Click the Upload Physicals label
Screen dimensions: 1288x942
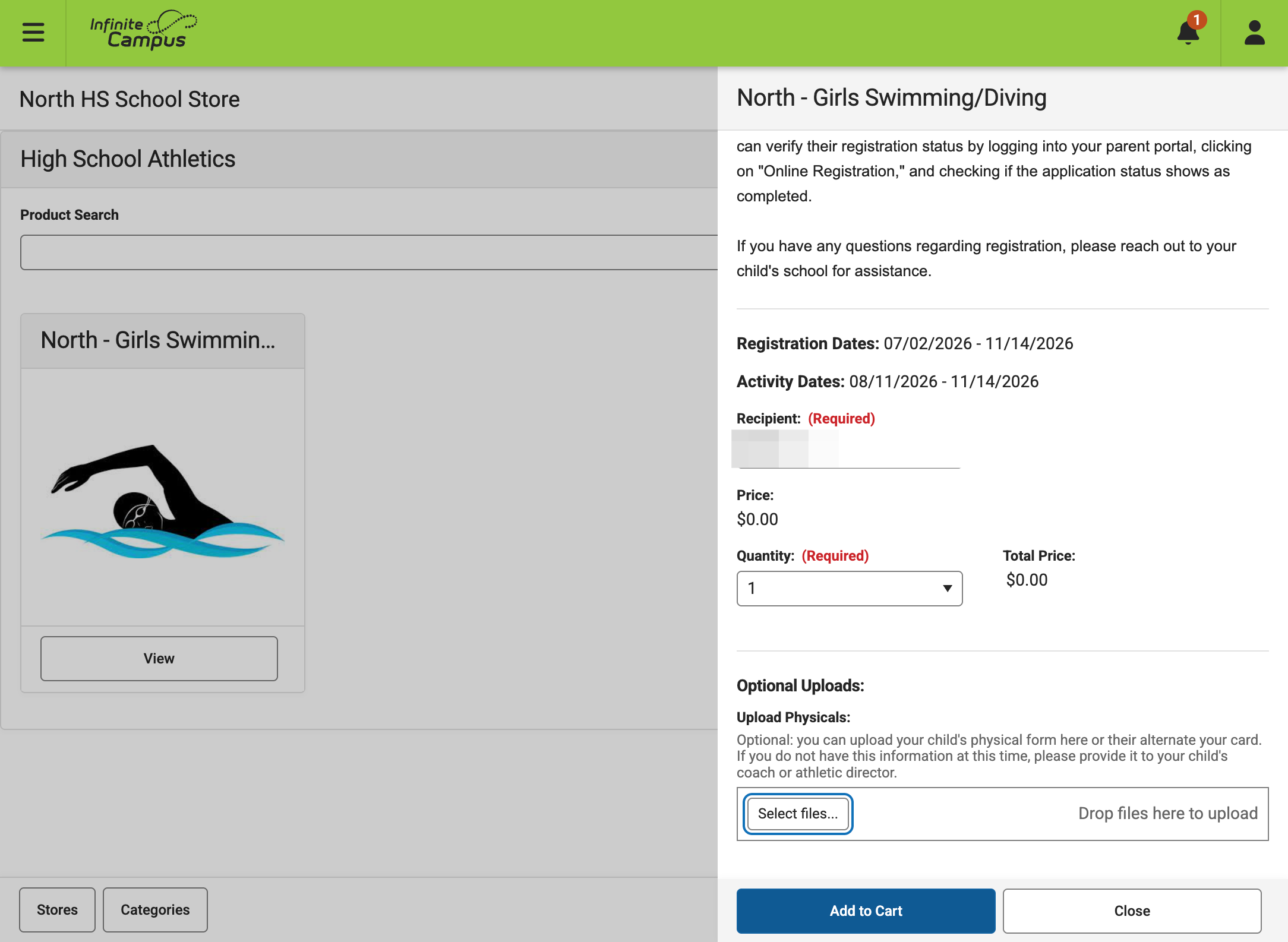click(x=793, y=717)
